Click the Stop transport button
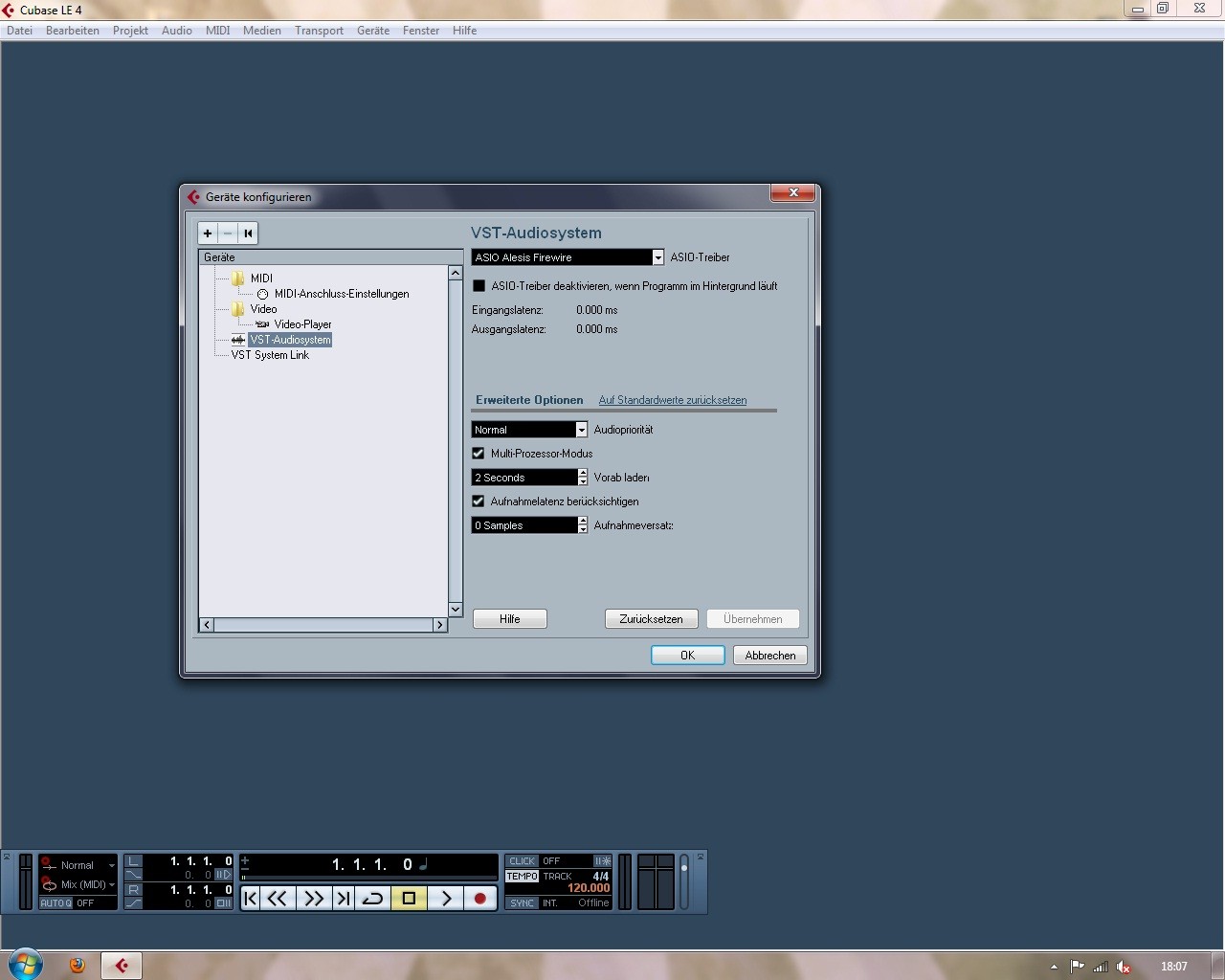 (409, 898)
